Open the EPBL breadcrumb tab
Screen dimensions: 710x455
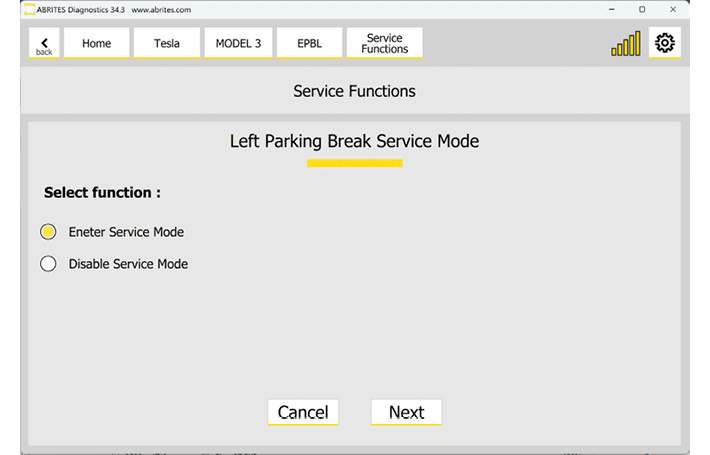click(309, 43)
